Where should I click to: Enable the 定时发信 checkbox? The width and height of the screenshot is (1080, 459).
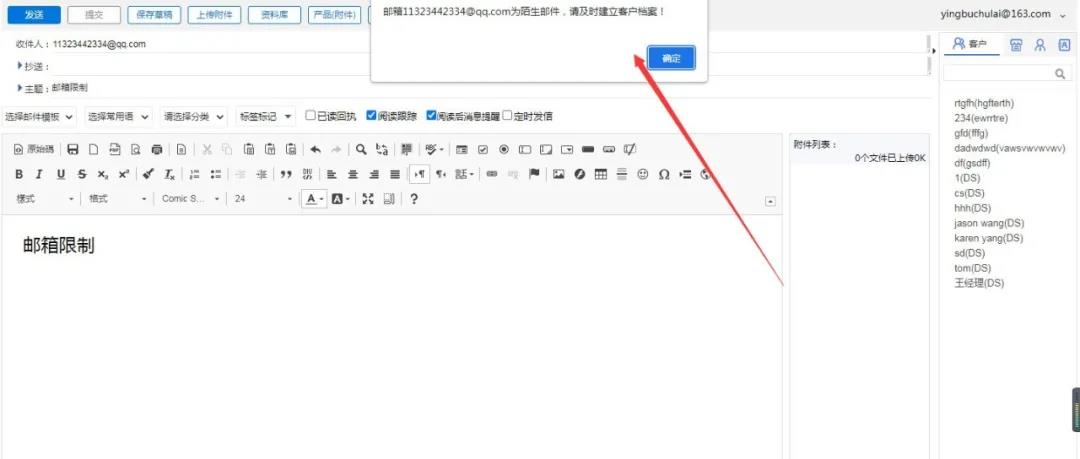pyautogui.click(x=508, y=116)
